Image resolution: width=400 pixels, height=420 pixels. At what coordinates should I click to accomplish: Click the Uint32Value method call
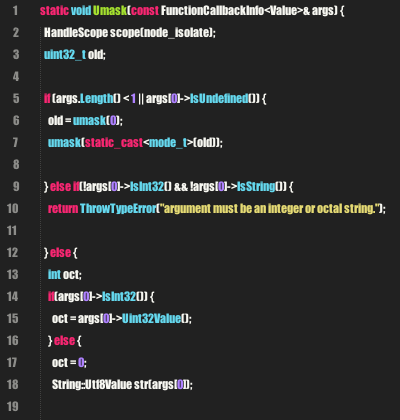point(152,319)
